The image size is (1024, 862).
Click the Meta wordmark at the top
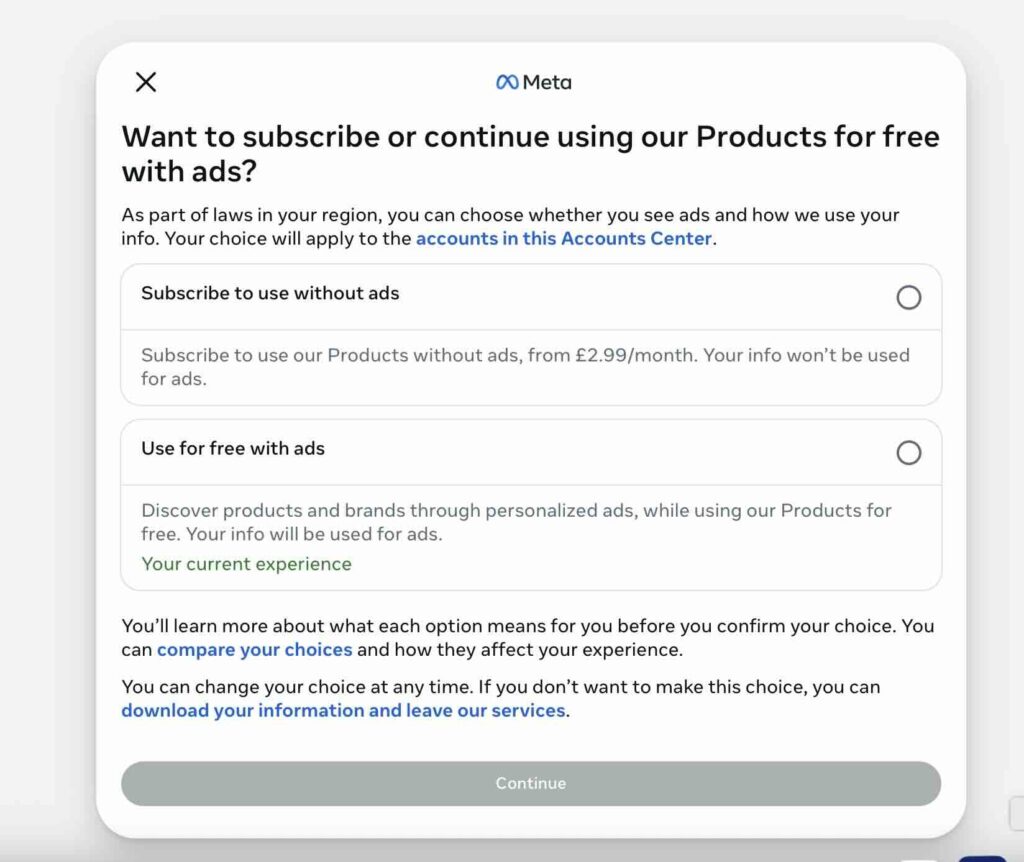[x=544, y=82]
